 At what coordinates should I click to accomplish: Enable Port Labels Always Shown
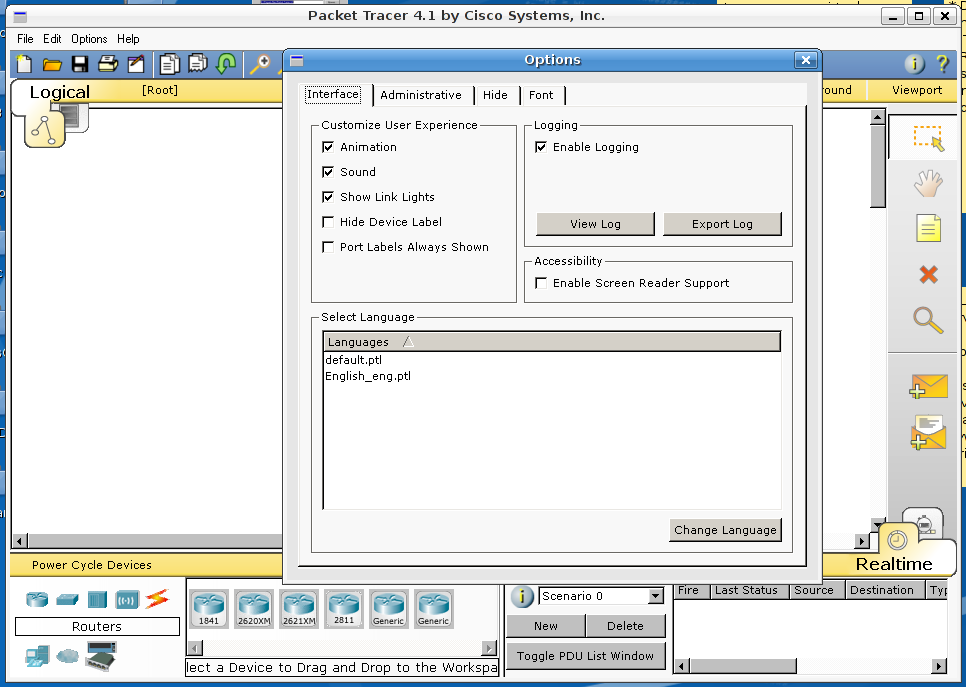click(328, 247)
